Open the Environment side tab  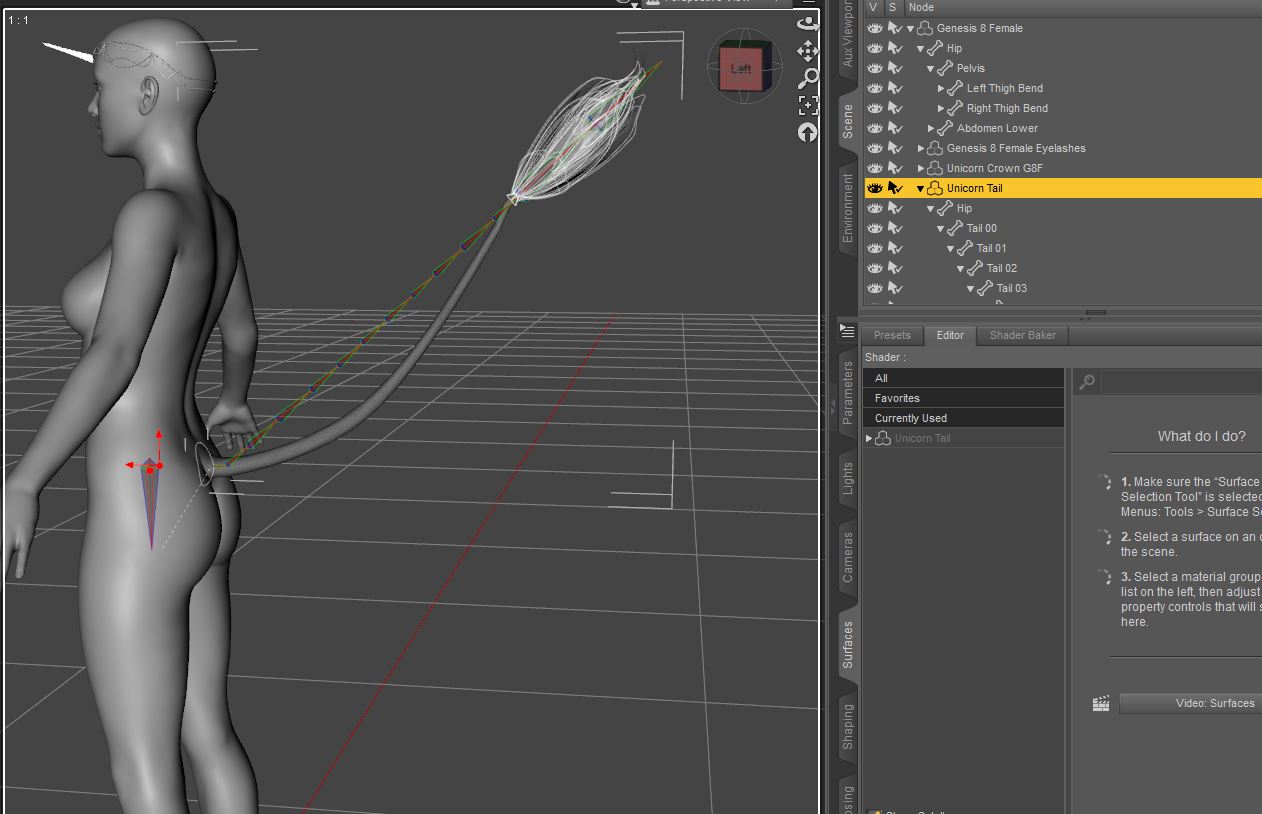point(848,208)
